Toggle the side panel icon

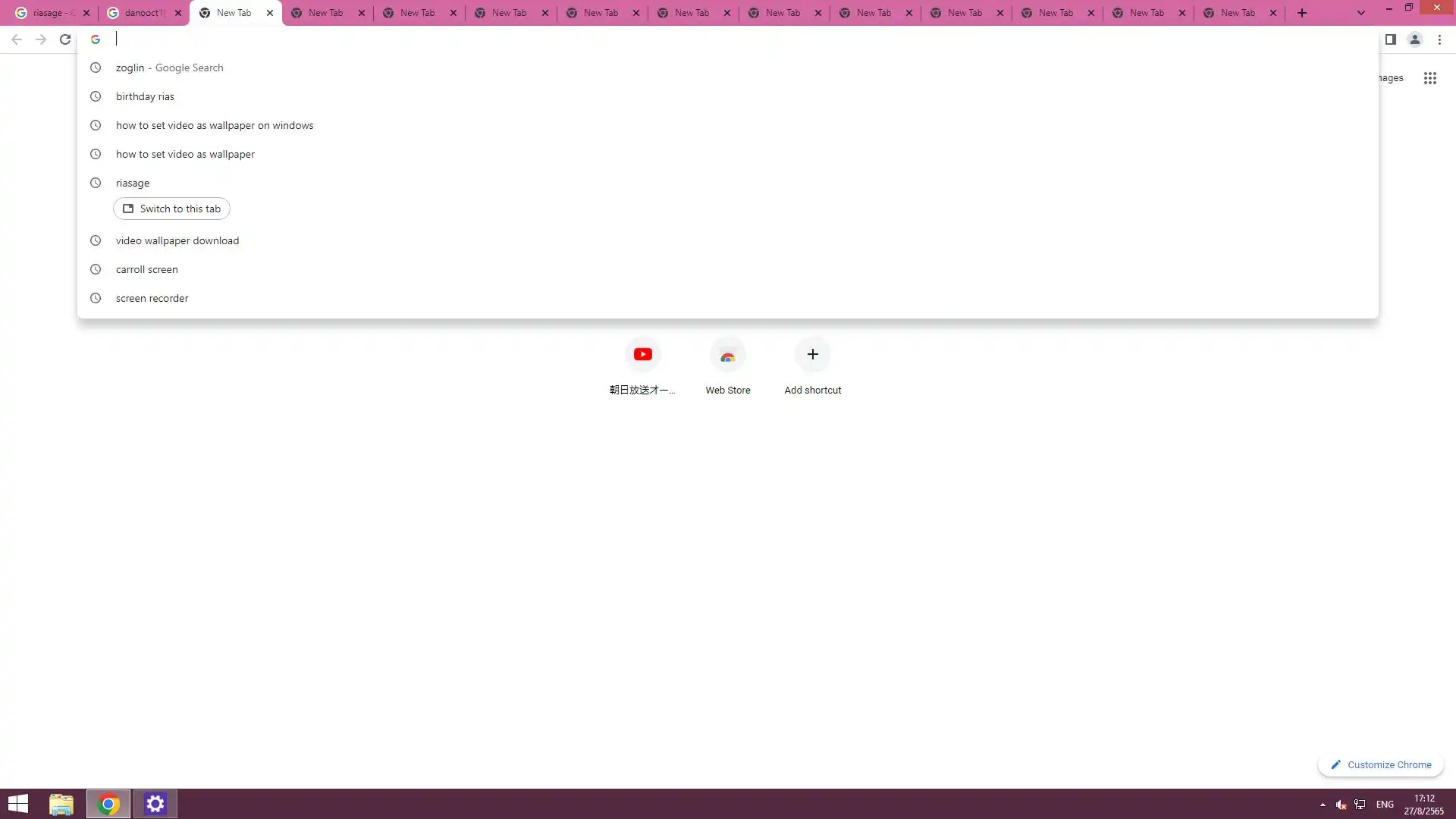1390,39
